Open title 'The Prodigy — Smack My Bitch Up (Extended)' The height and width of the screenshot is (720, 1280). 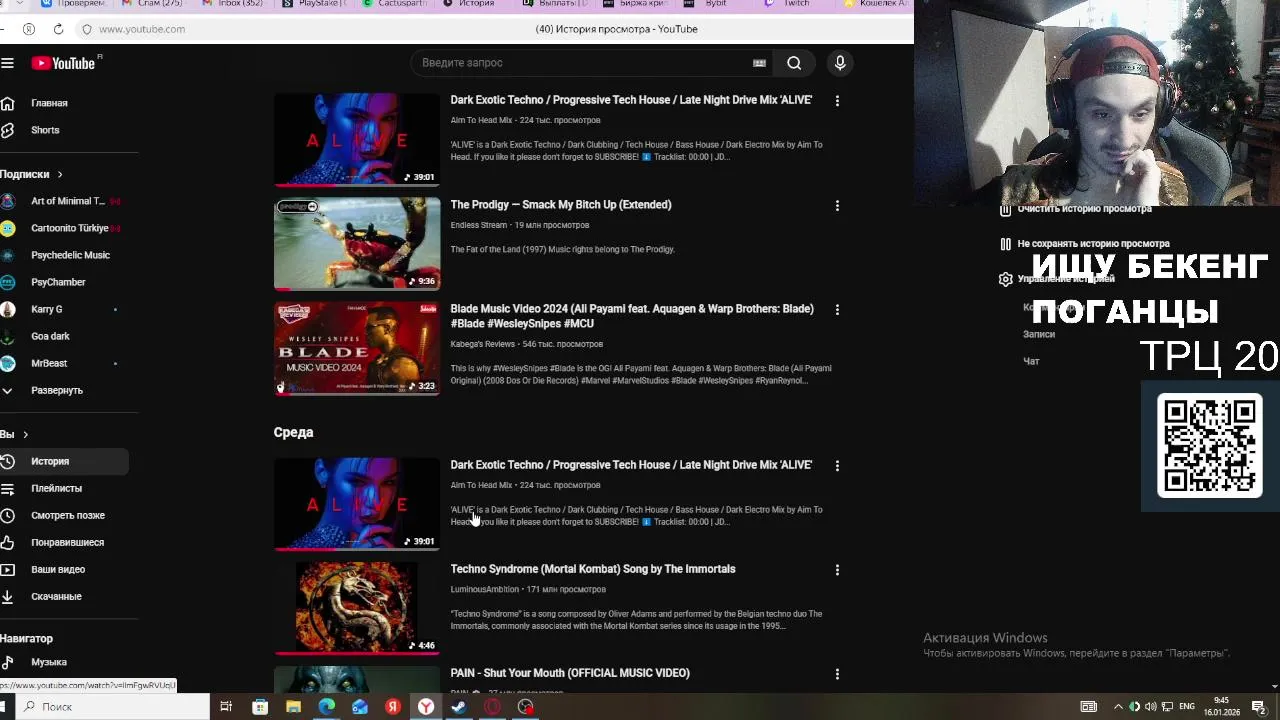(561, 205)
